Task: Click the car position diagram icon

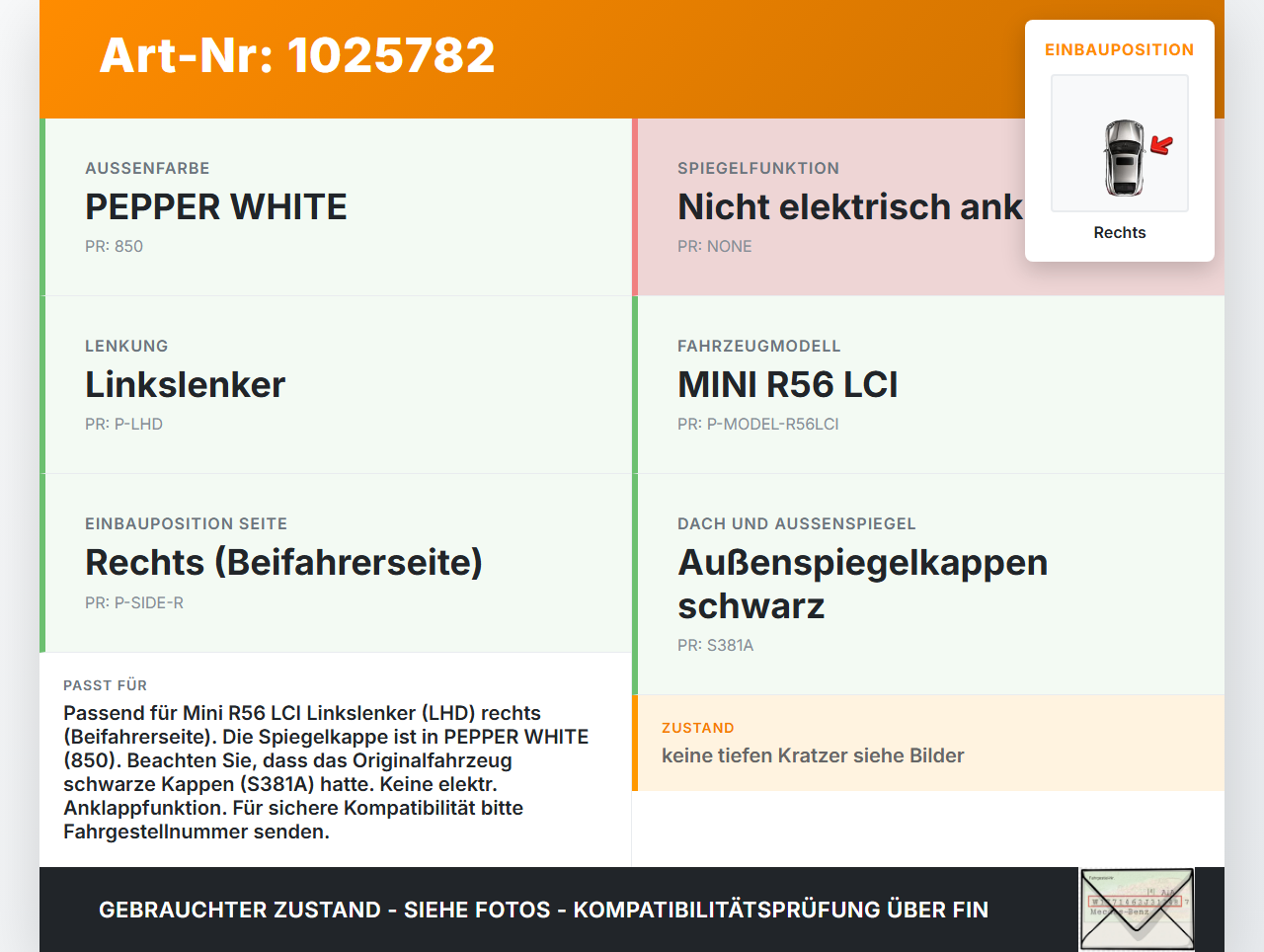Action: point(1120,143)
